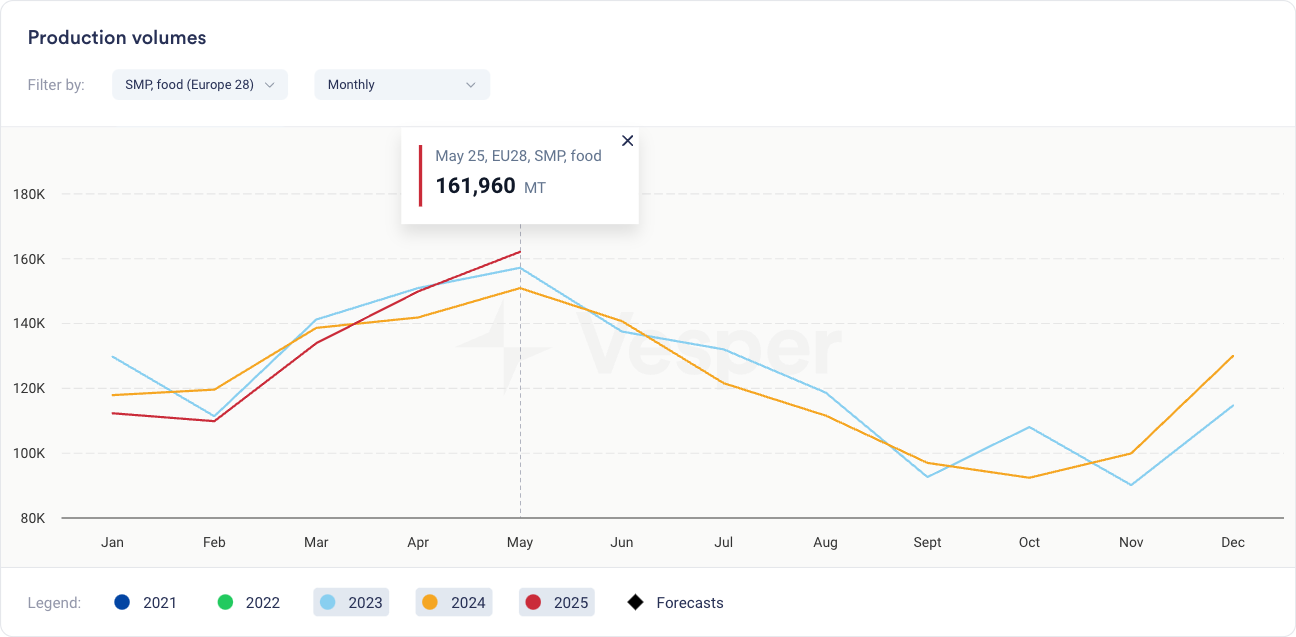Click chevron arrow in product filter
Viewport: 1296px width, 637px height.
269,85
